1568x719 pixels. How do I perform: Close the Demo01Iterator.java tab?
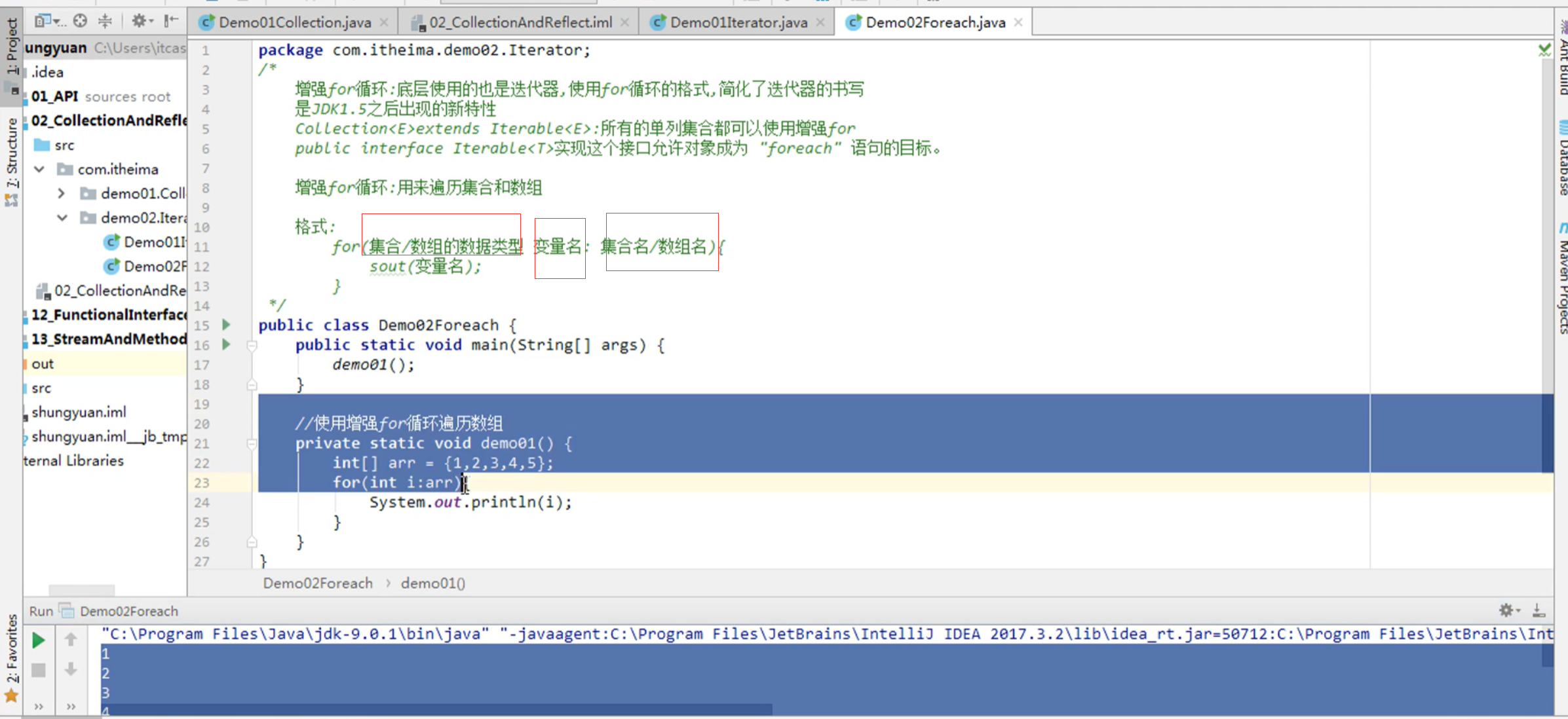coord(820,23)
